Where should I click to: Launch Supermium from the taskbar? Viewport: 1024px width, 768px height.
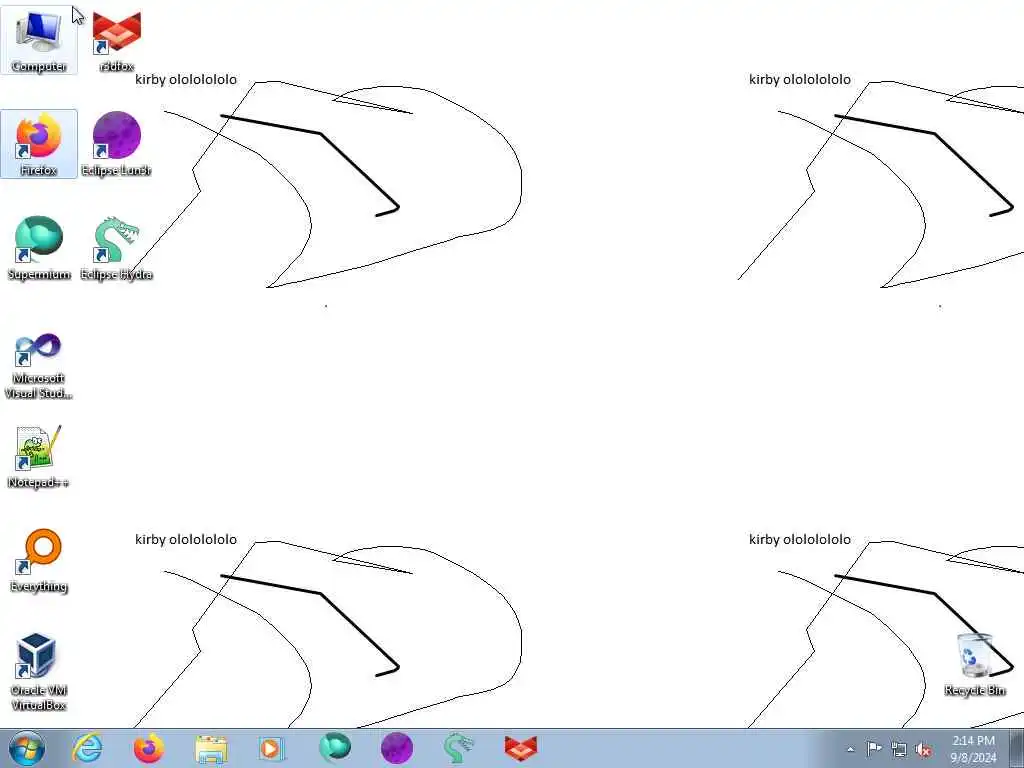click(x=335, y=748)
